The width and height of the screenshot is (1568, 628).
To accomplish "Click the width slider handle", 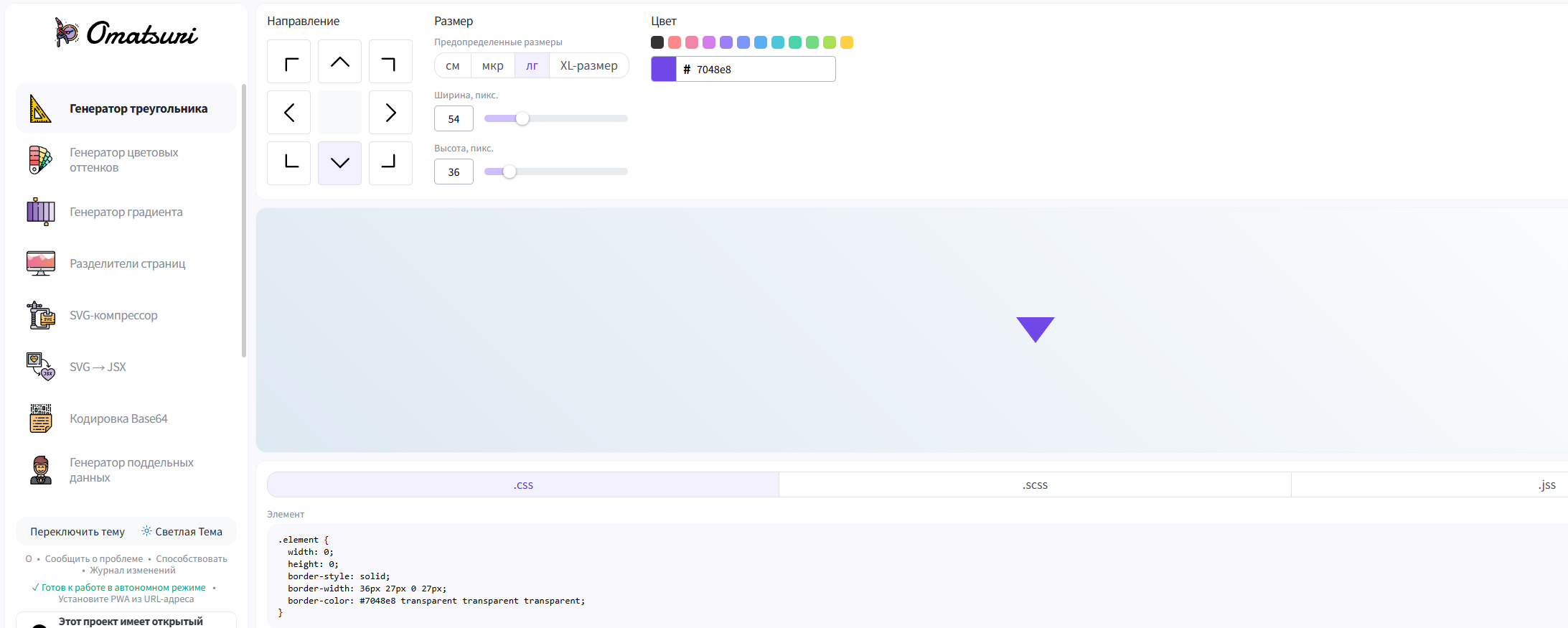I will [522, 118].
